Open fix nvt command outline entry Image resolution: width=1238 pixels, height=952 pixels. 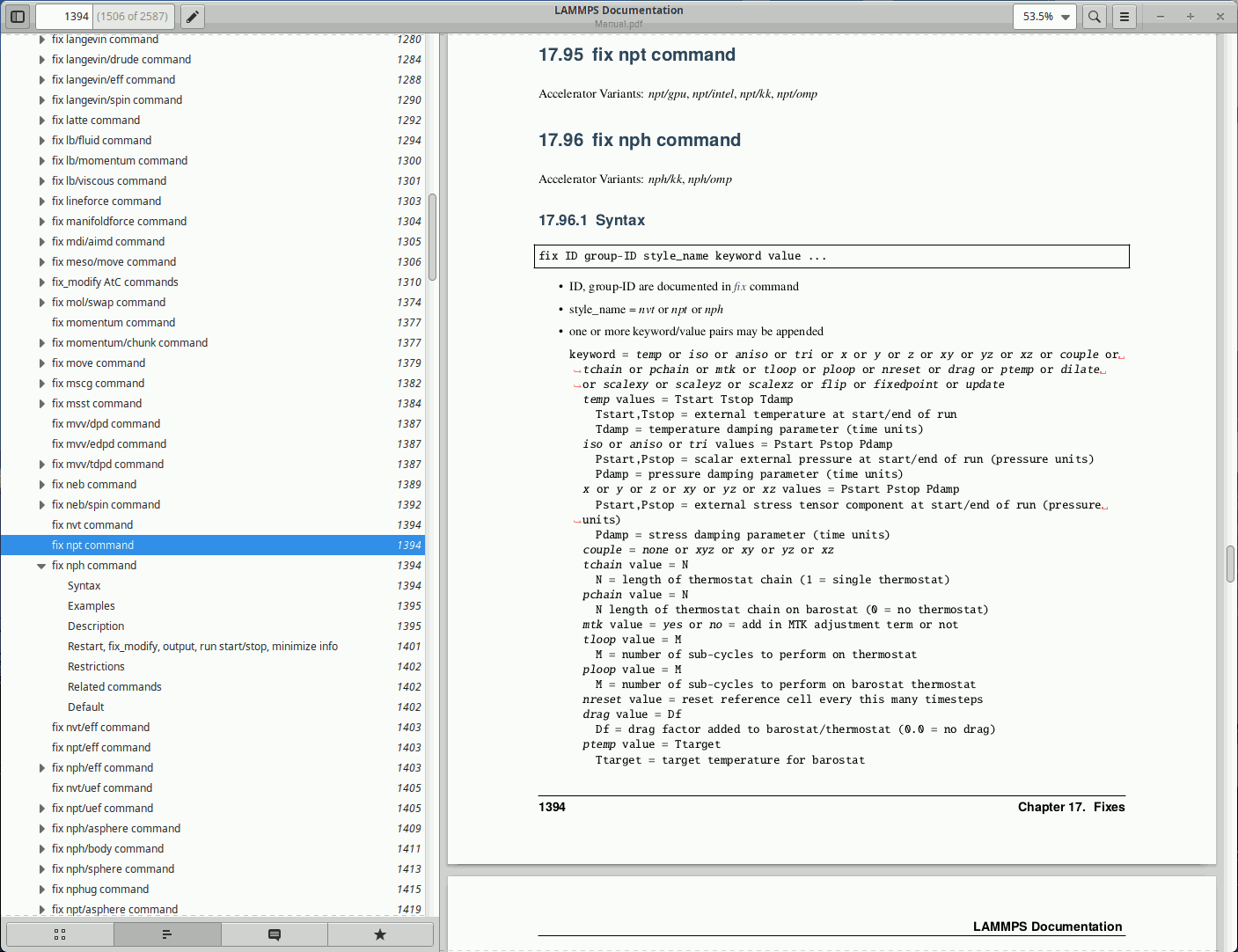(213, 525)
